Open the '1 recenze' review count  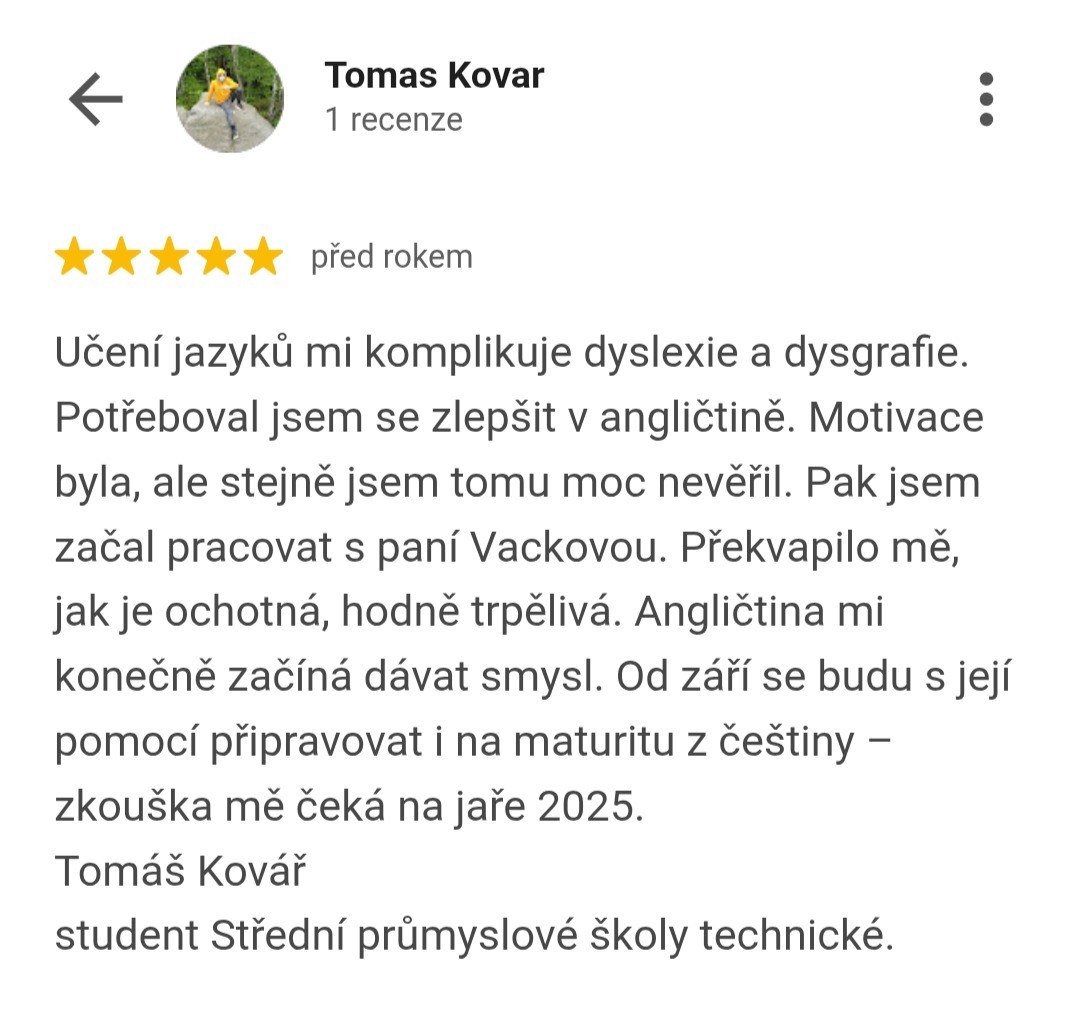coord(394,120)
